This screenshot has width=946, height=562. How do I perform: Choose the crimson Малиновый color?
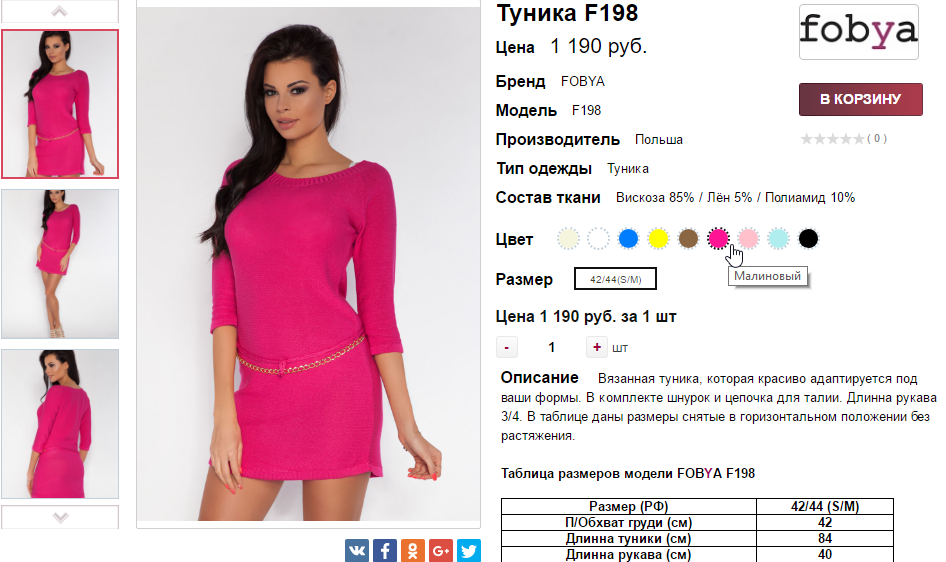[718, 239]
